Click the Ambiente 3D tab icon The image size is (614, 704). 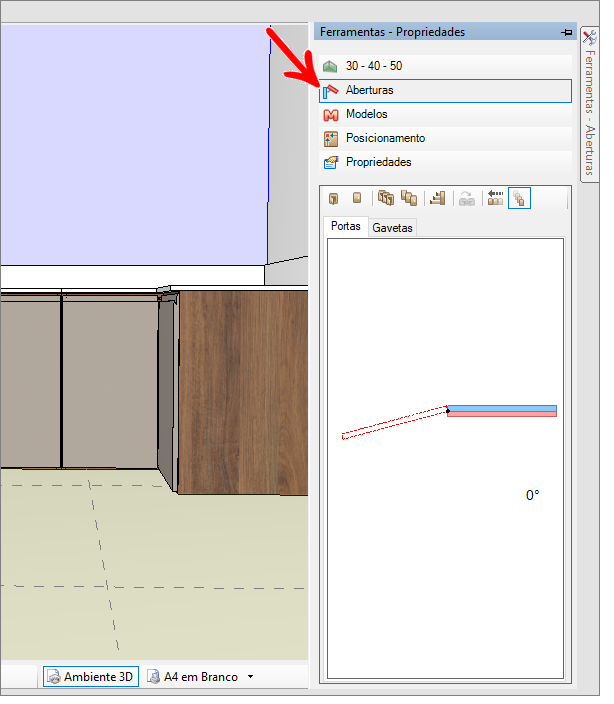tap(54, 677)
